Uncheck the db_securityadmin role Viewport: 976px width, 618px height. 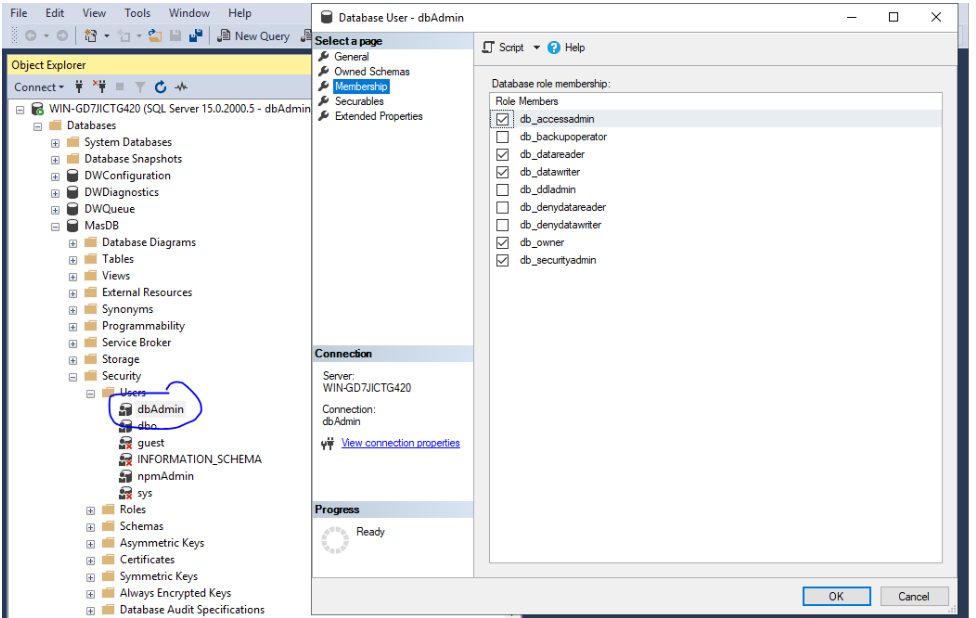[502, 260]
